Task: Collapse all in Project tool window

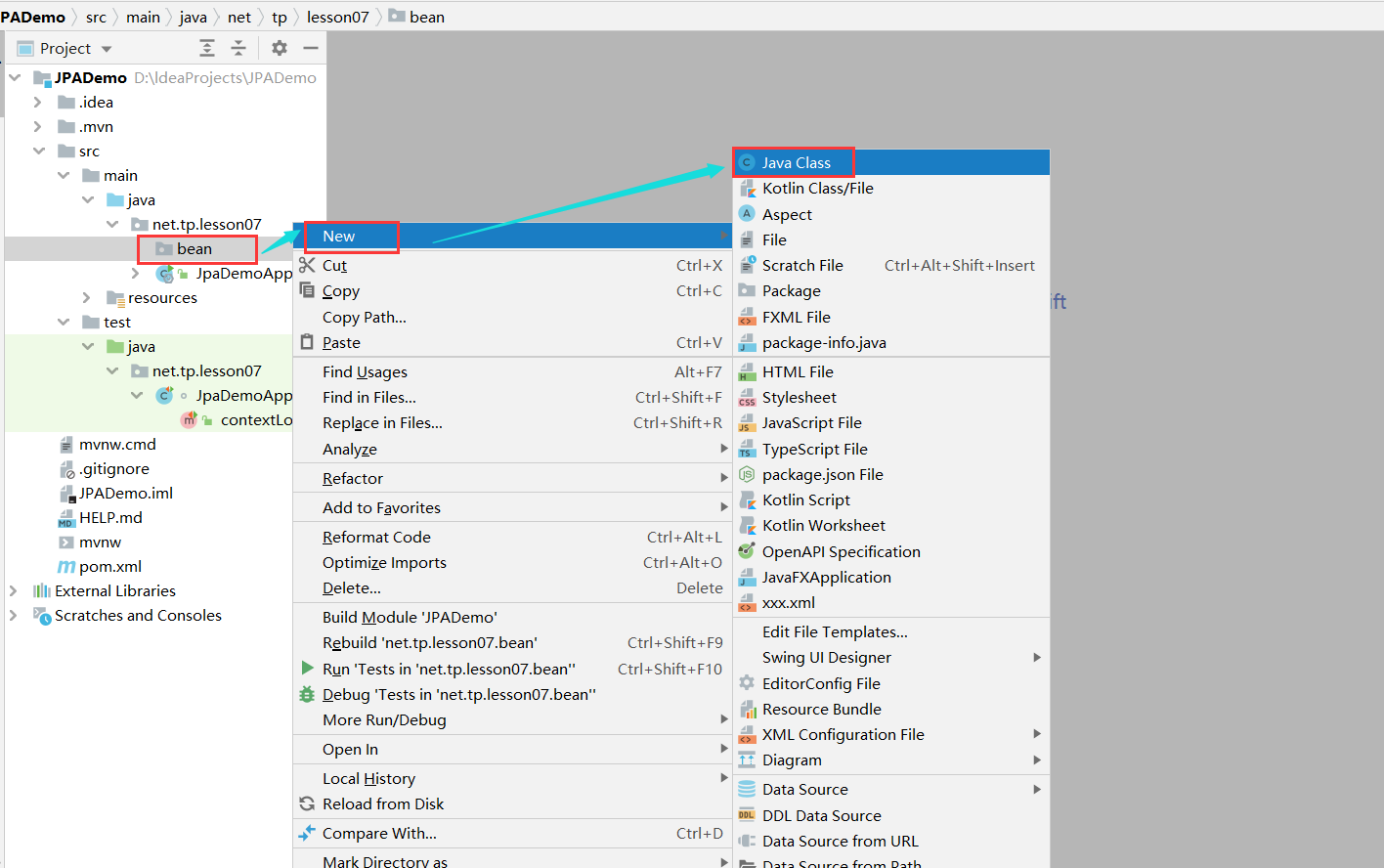Action: pyautogui.click(x=238, y=48)
